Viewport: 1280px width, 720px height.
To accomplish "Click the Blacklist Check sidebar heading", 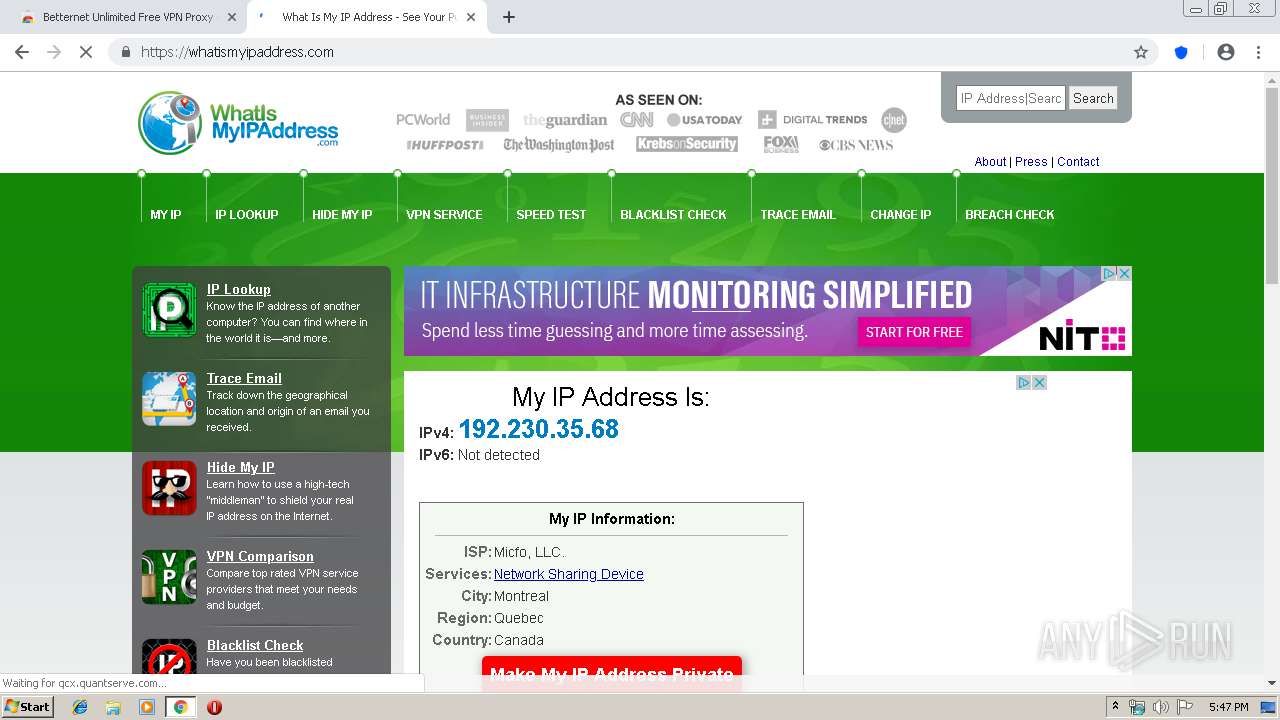I will point(255,645).
